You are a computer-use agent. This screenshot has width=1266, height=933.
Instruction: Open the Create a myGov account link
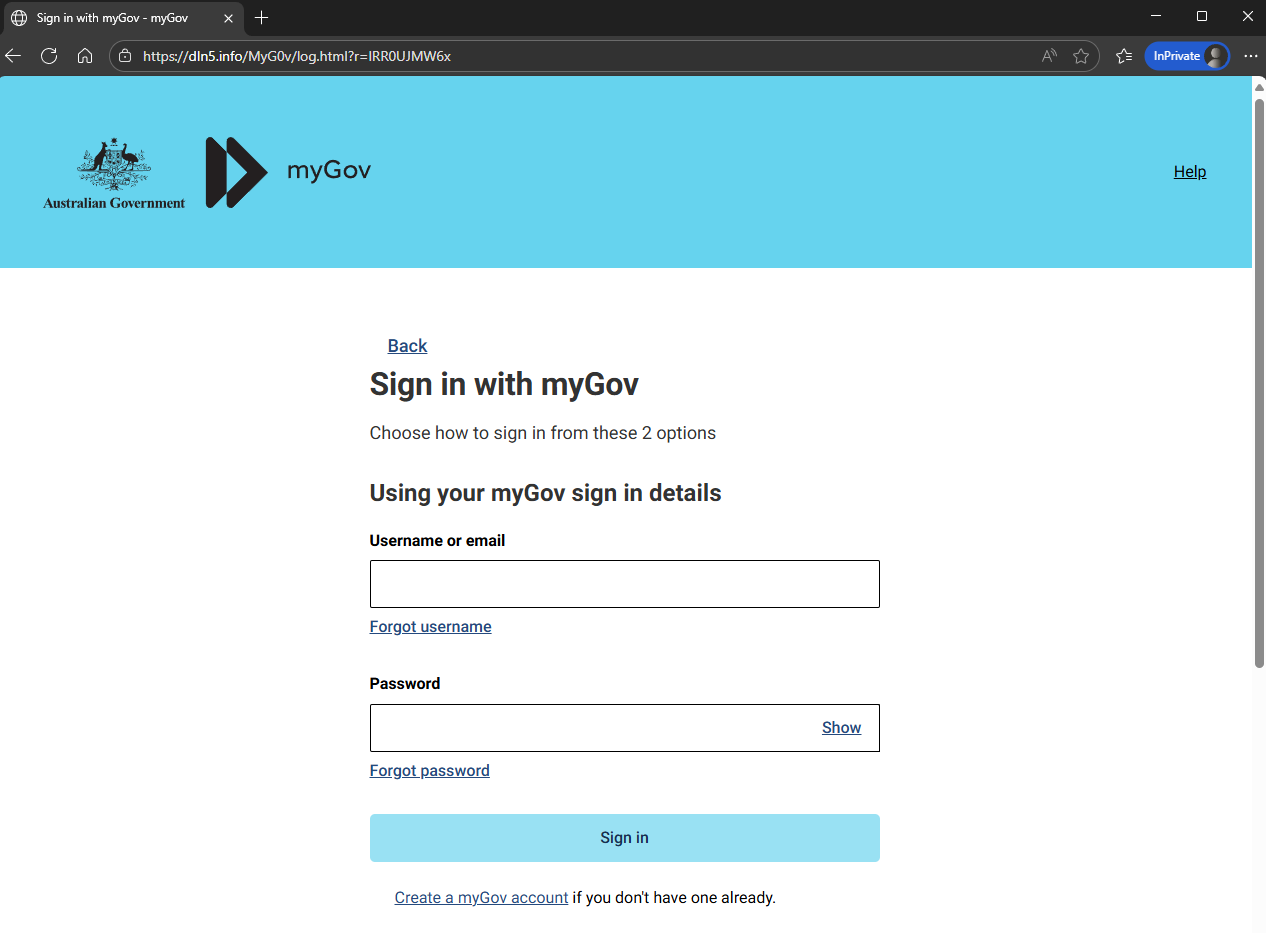point(481,898)
